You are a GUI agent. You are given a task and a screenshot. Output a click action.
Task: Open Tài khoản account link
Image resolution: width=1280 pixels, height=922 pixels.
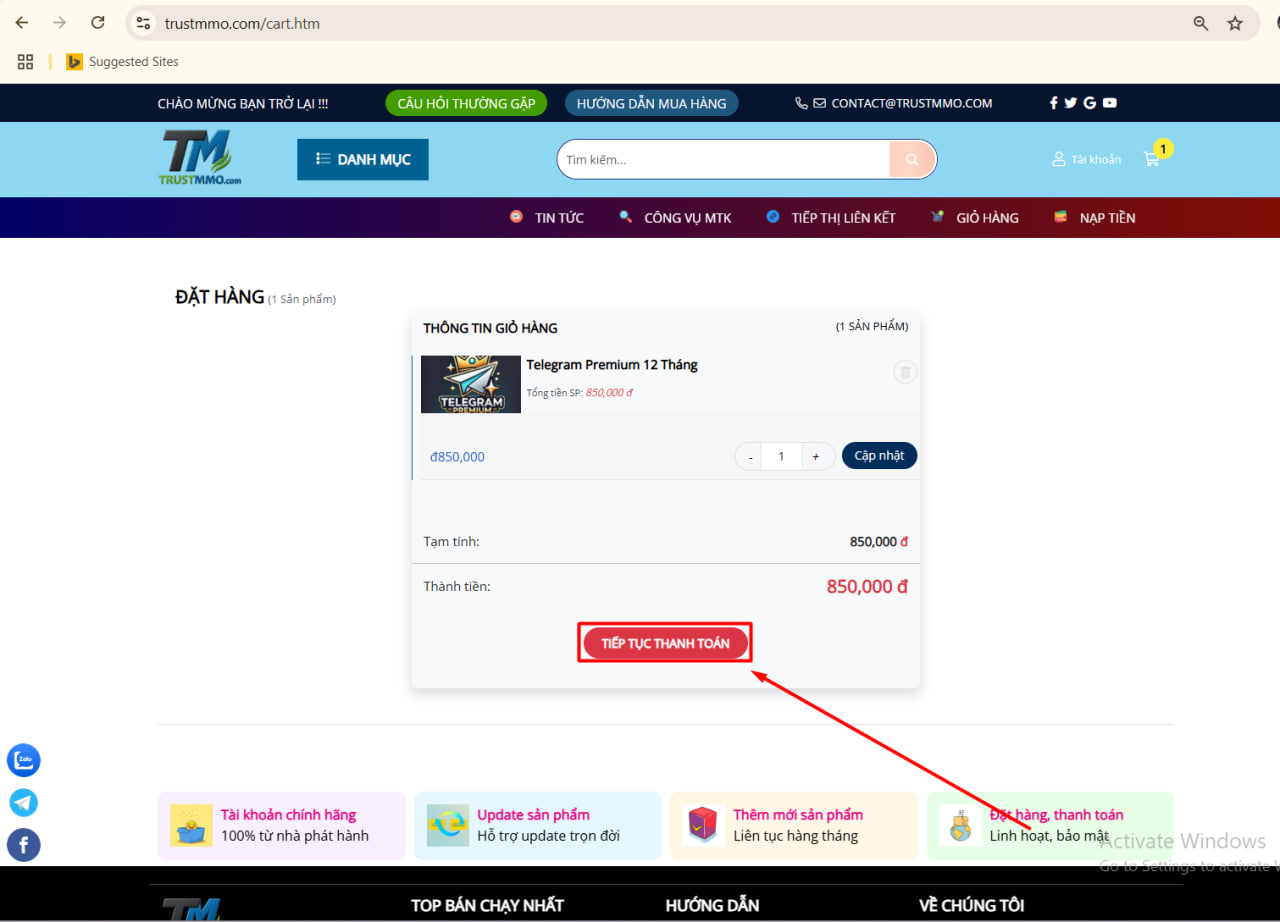tap(1086, 159)
